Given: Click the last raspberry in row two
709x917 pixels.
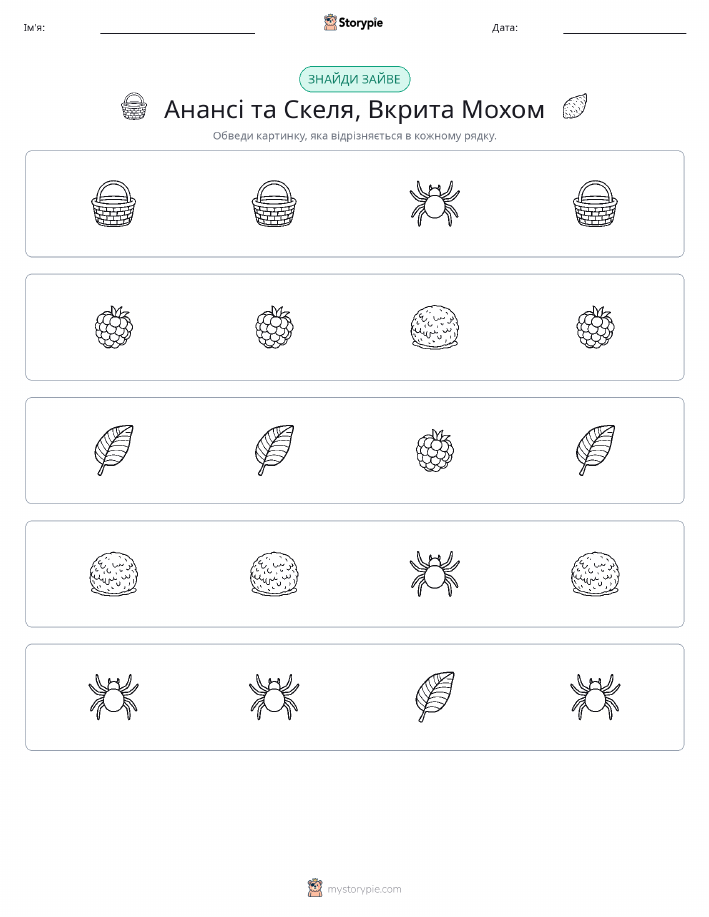Looking at the screenshot, I should (595, 327).
